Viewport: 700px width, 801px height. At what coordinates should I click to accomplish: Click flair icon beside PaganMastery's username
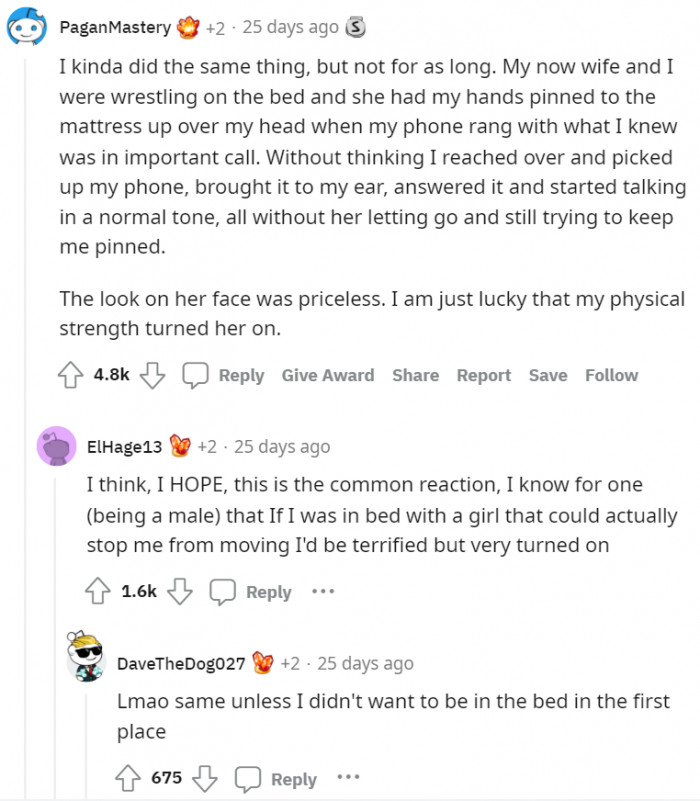click(188, 28)
